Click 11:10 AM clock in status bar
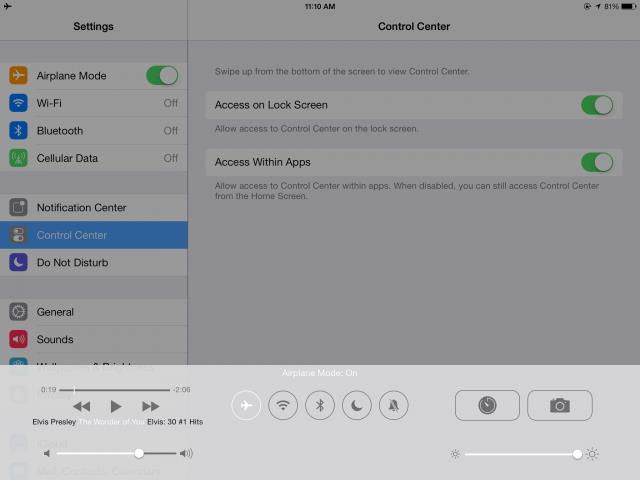The width and height of the screenshot is (640, 480). click(x=320, y=7)
